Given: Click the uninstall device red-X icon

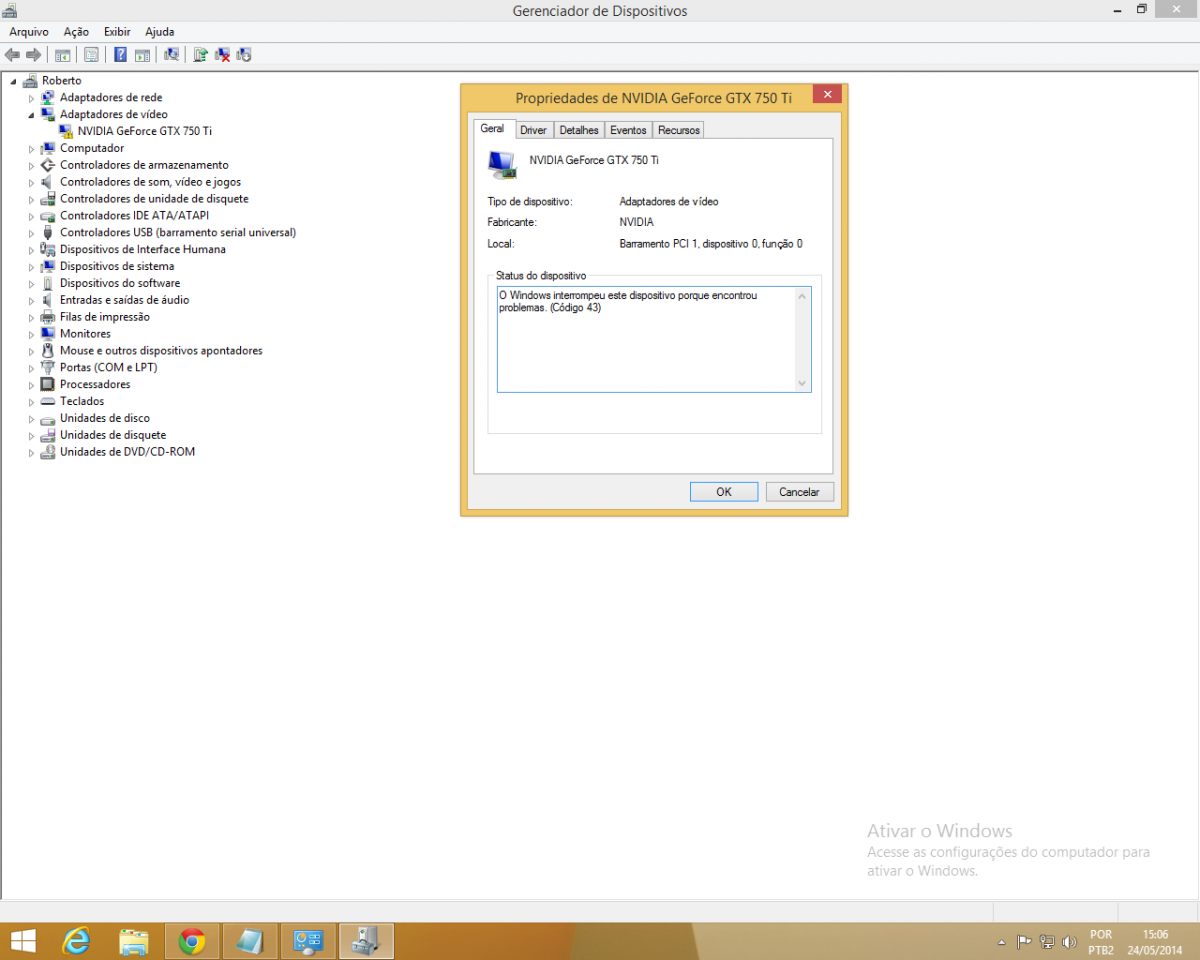Looking at the screenshot, I should [x=222, y=55].
